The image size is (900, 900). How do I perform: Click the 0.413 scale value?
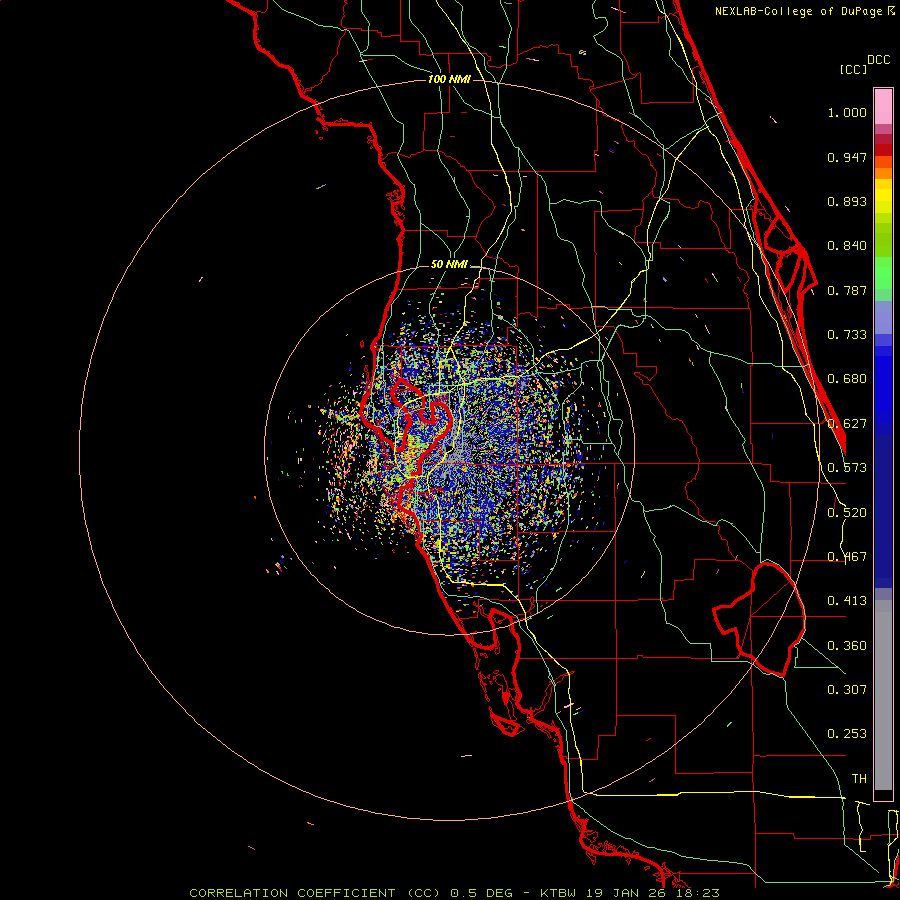tap(847, 601)
